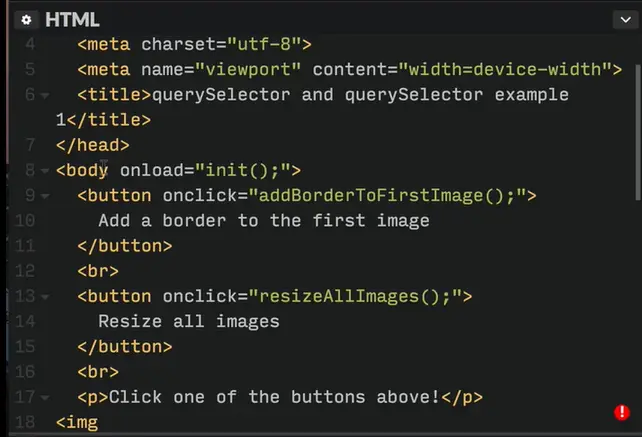Image resolution: width=642 pixels, height=437 pixels.
Task: Collapse the button tag on line 13
Action: point(45,297)
